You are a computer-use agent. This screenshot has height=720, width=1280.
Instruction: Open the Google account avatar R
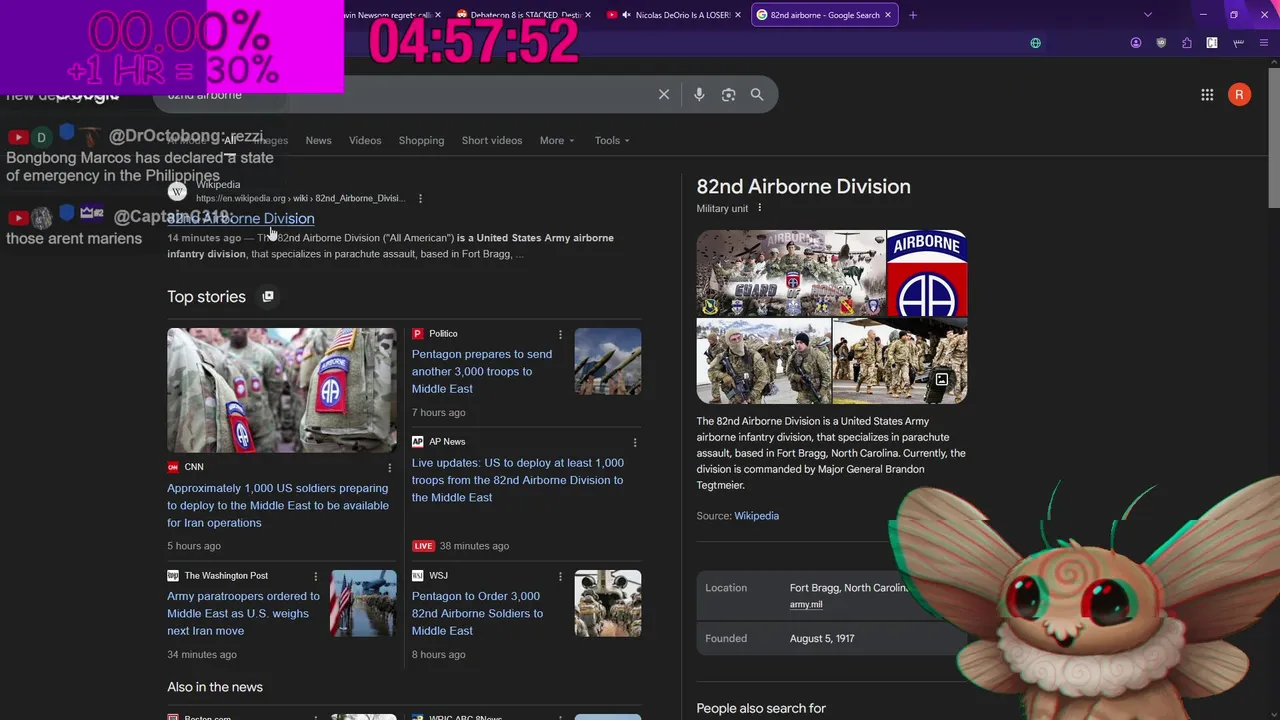tap(1239, 94)
